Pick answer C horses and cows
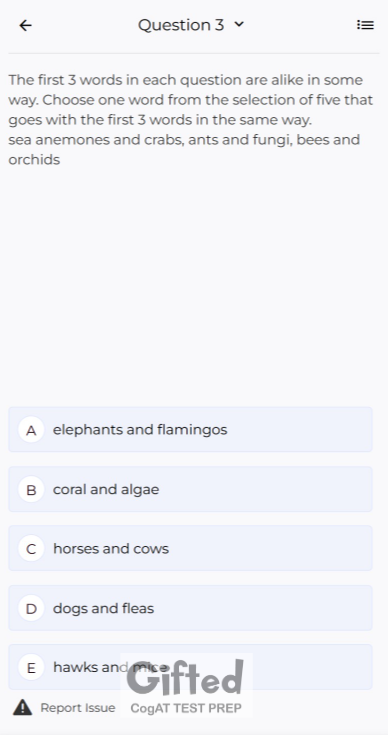This screenshot has height=735, width=388. (x=190, y=548)
